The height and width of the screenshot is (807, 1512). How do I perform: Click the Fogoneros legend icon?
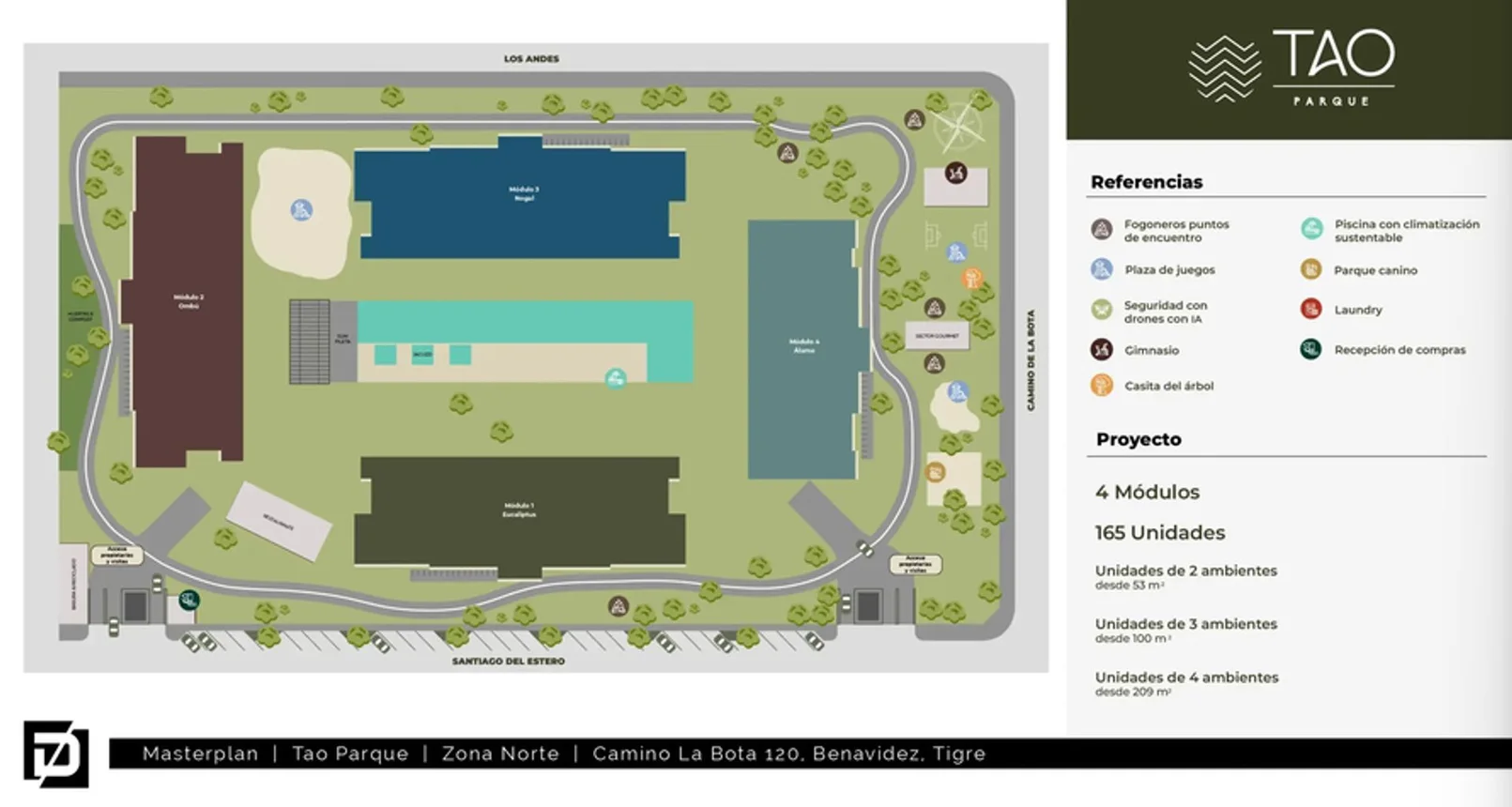pos(1102,229)
